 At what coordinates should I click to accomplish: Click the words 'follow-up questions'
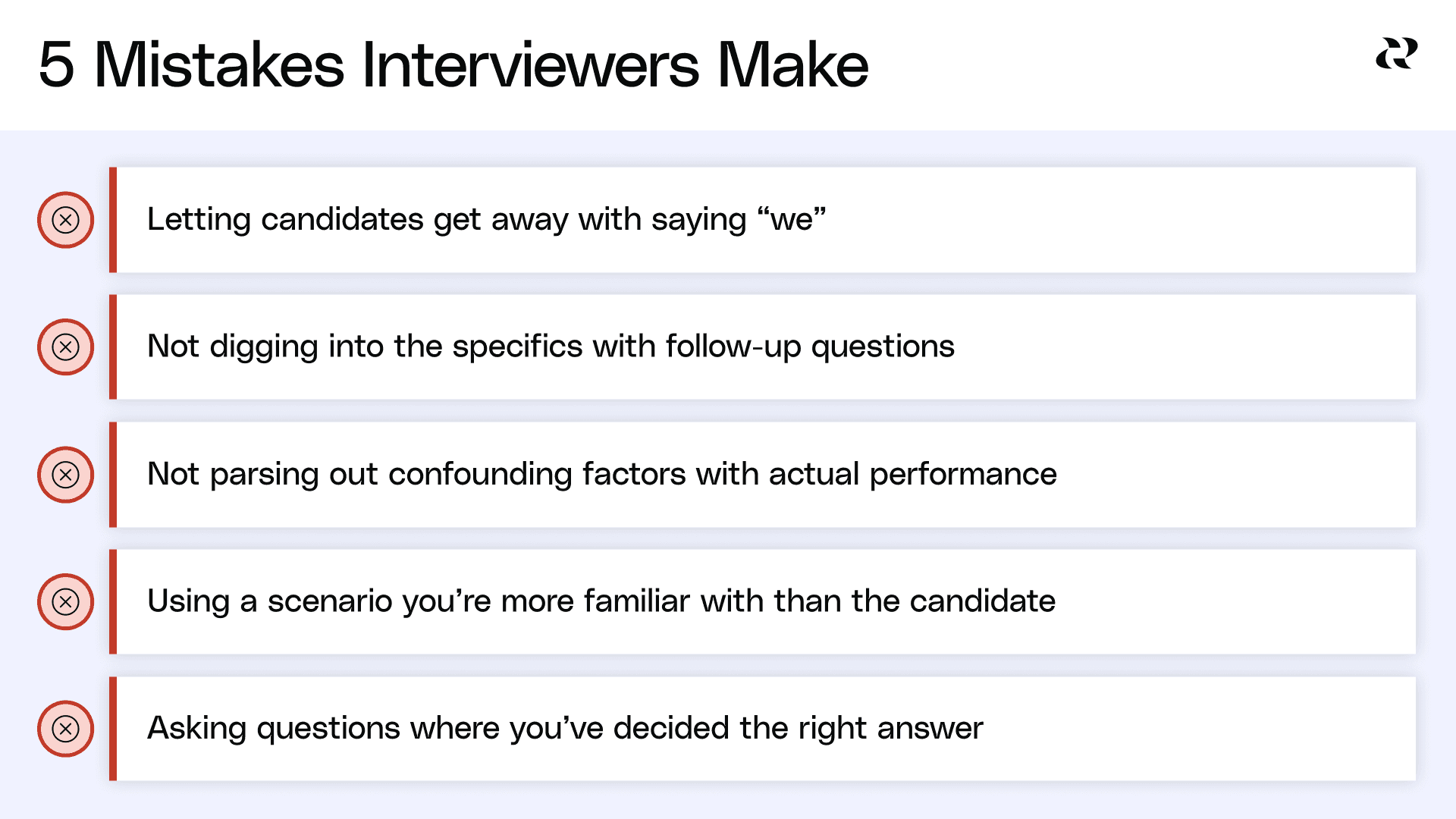tap(810, 347)
